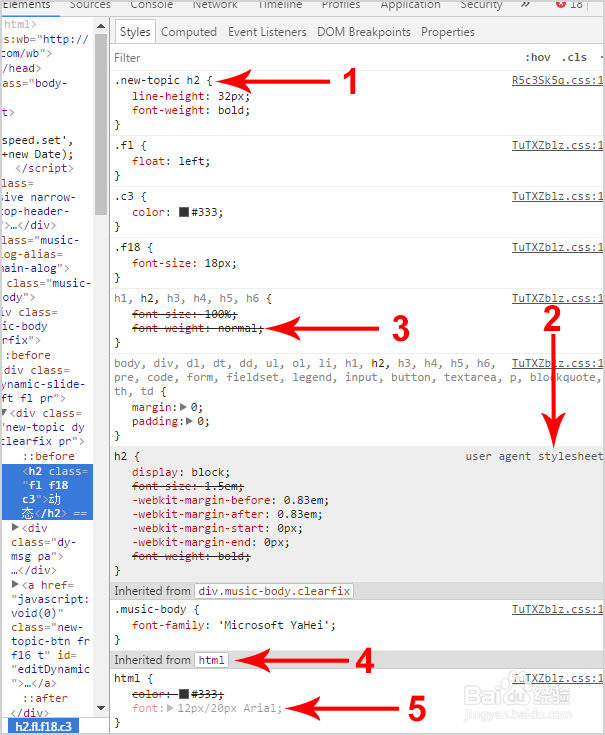Image resolution: width=605 pixels, height=735 pixels.
Task: Click the -webkit-margin-before 0.83em declaration
Action: click(231, 500)
